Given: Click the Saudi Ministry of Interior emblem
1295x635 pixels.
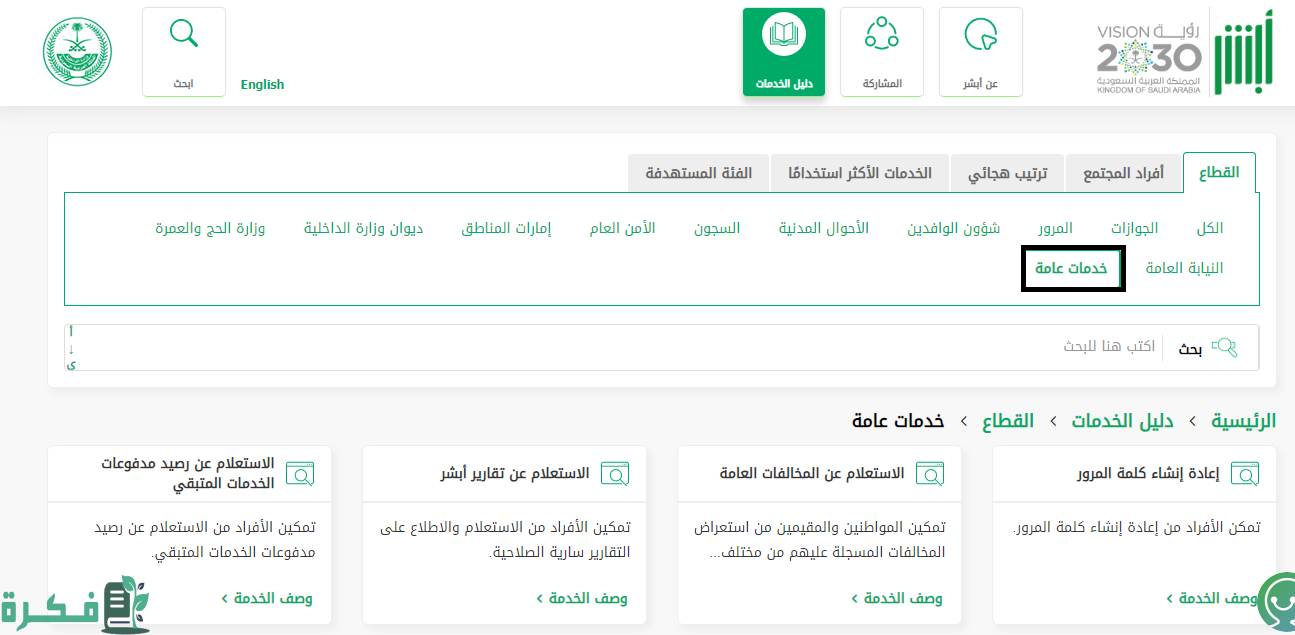Looking at the screenshot, I should point(77,51).
